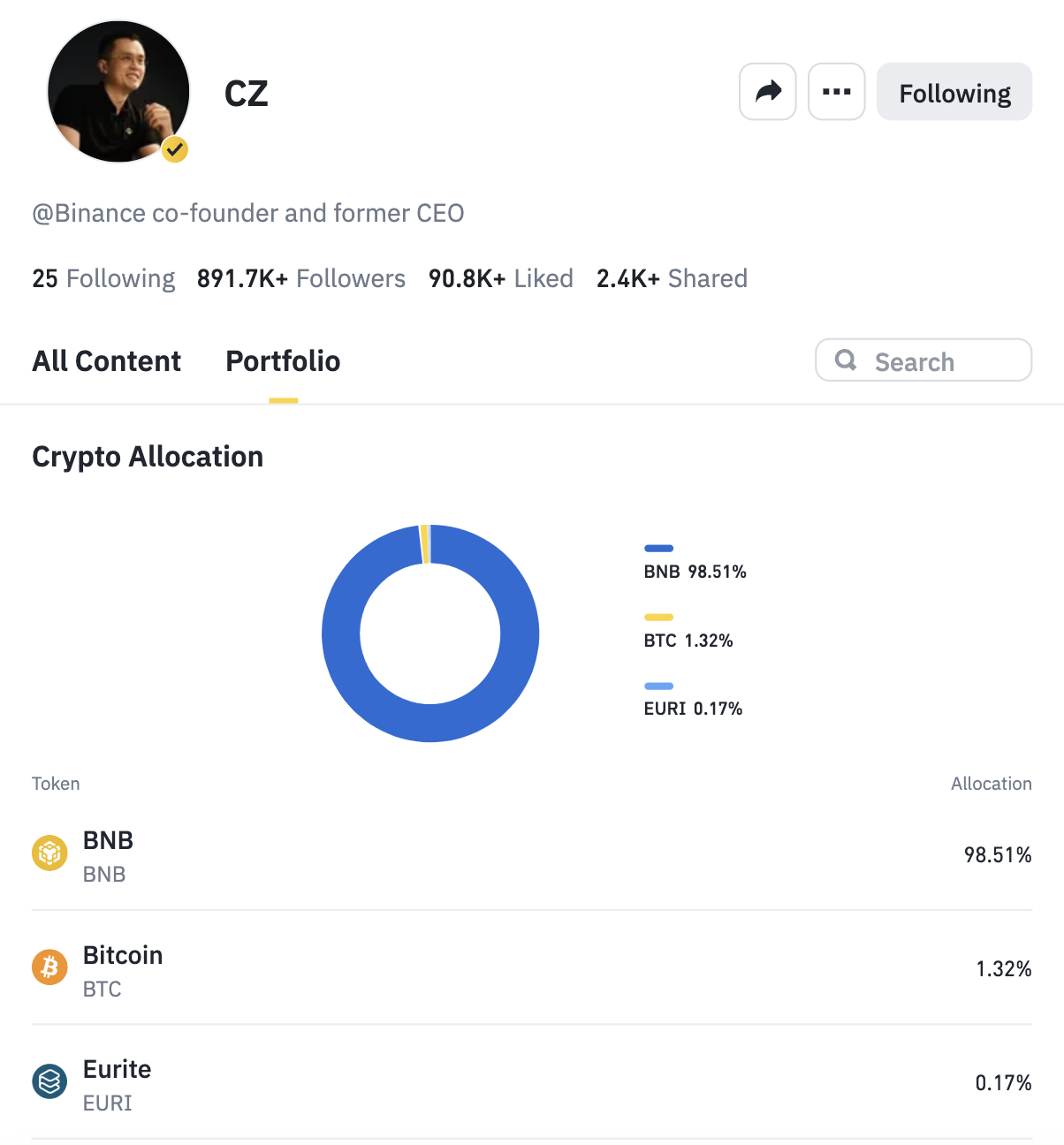Screen dimensions: 1064x1145
Task: Select the Portfolio tab
Action: pos(283,361)
